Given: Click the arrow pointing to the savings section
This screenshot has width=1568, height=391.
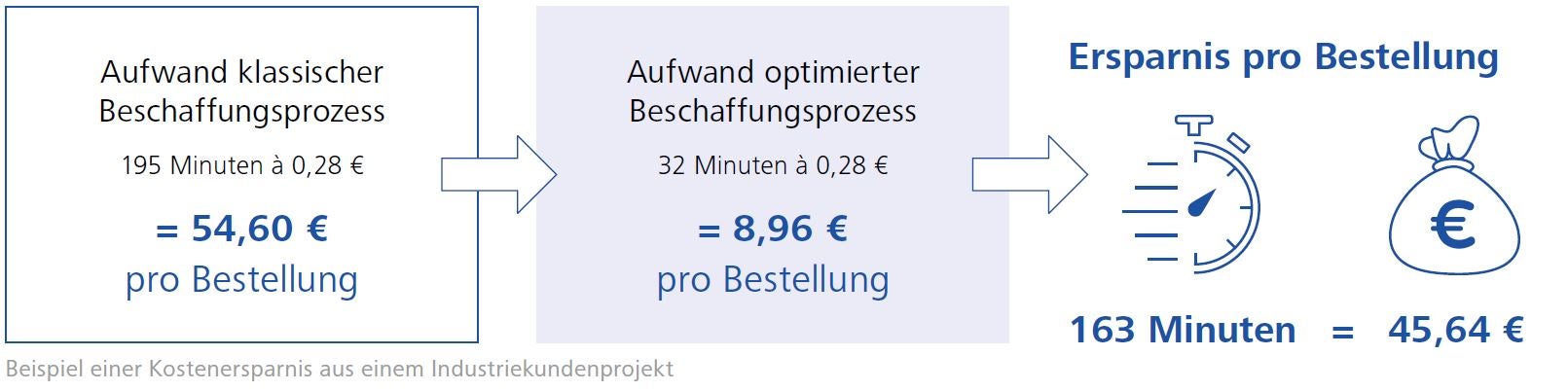Looking at the screenshot, I should [1029, 174].
